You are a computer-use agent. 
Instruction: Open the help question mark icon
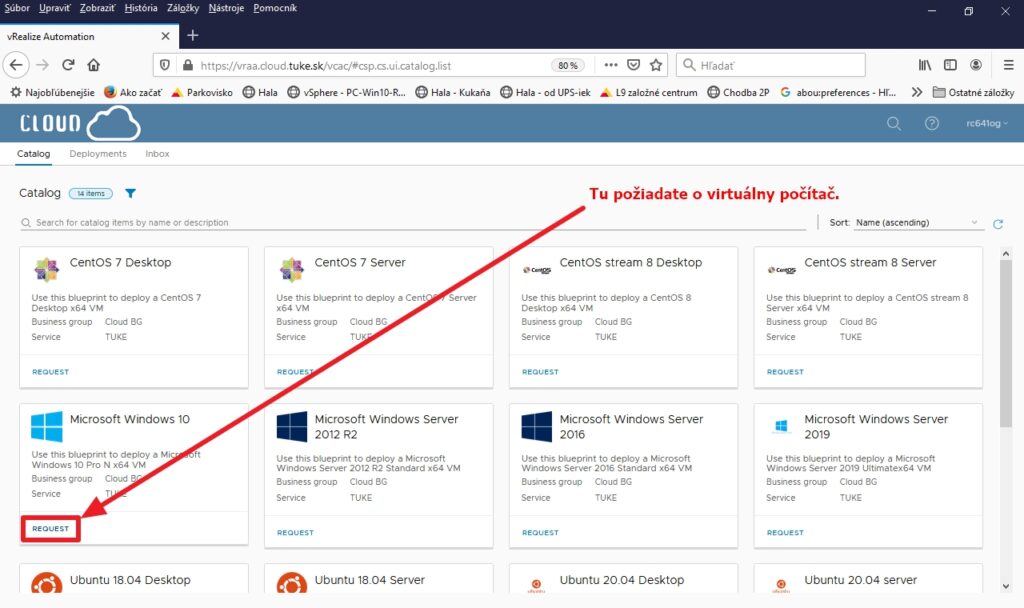click(932, 123)
